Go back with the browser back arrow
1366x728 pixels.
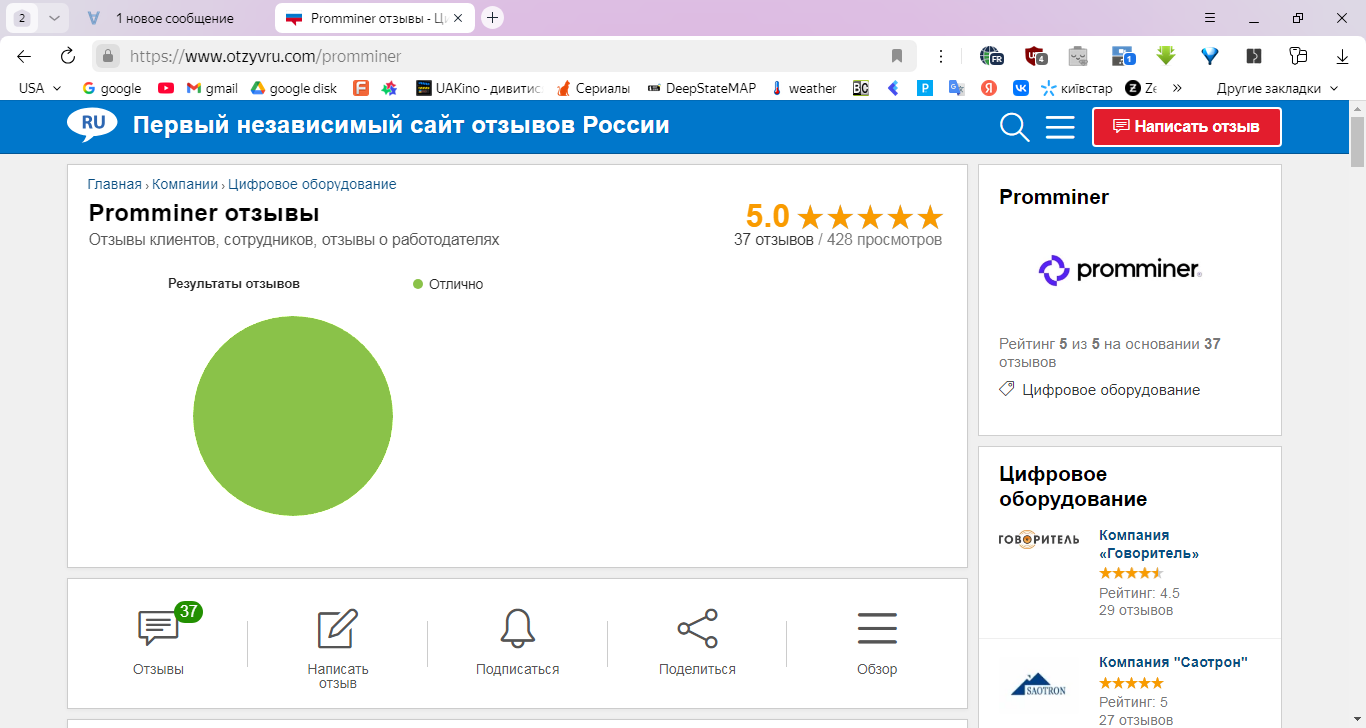24,56
